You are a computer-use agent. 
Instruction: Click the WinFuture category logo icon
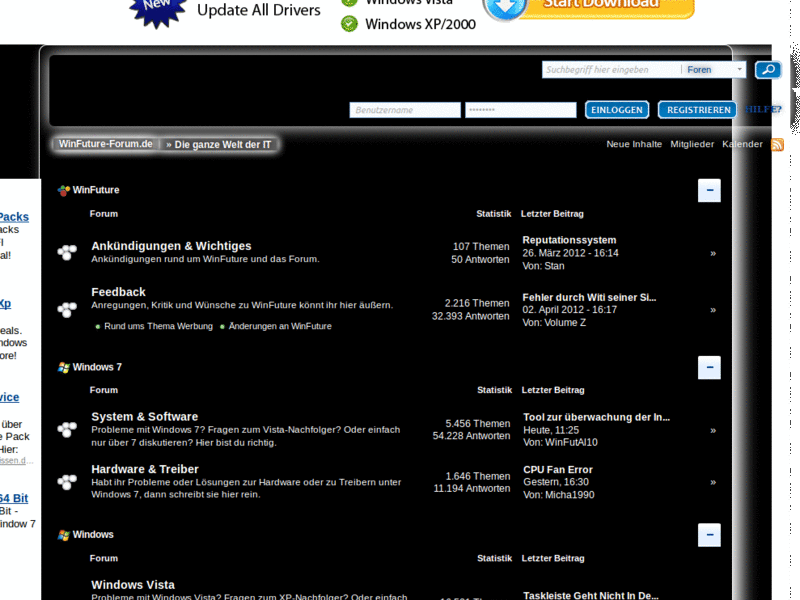click(63, 190)
